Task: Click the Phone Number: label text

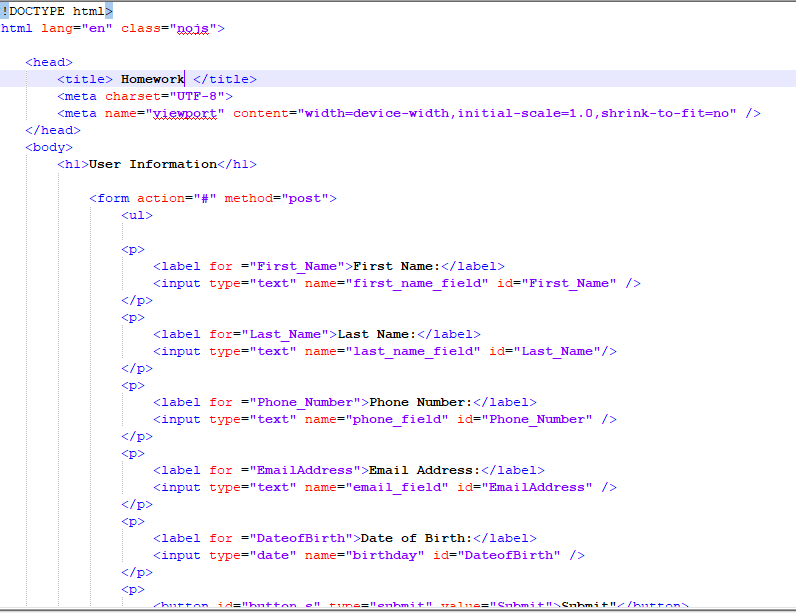Action: coord(420,402)
